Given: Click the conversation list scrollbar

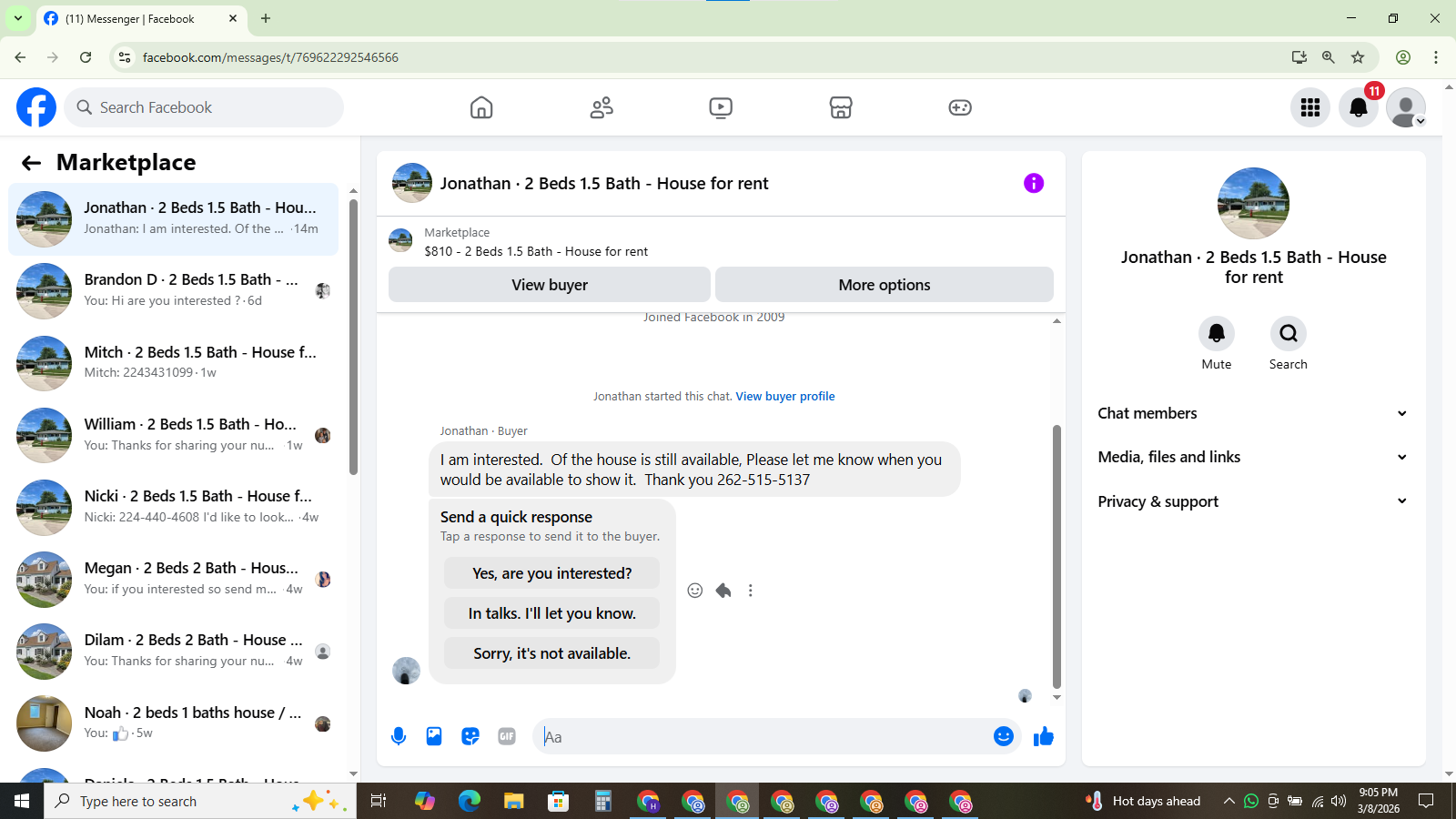Looking at the screenshot, I should click(x=353, y=337).
